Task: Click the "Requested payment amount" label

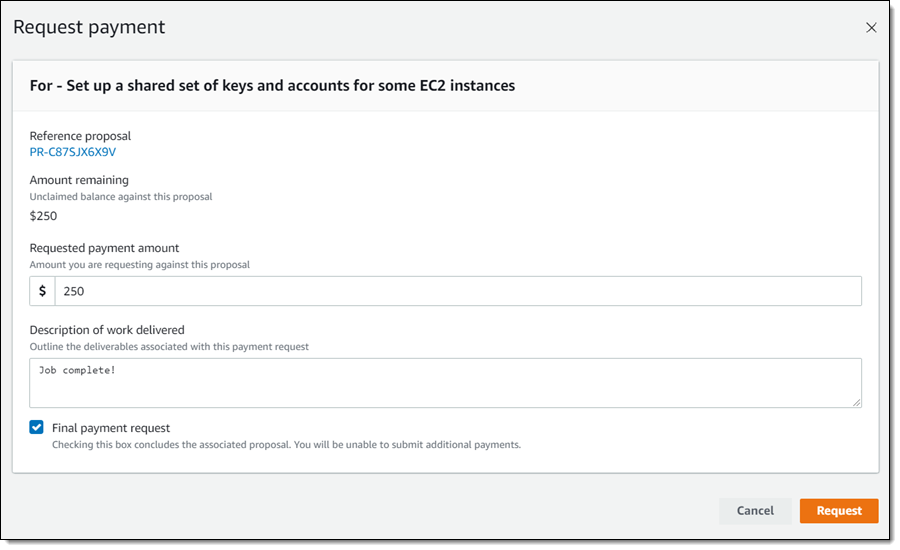Action: [x=104, y=248]
